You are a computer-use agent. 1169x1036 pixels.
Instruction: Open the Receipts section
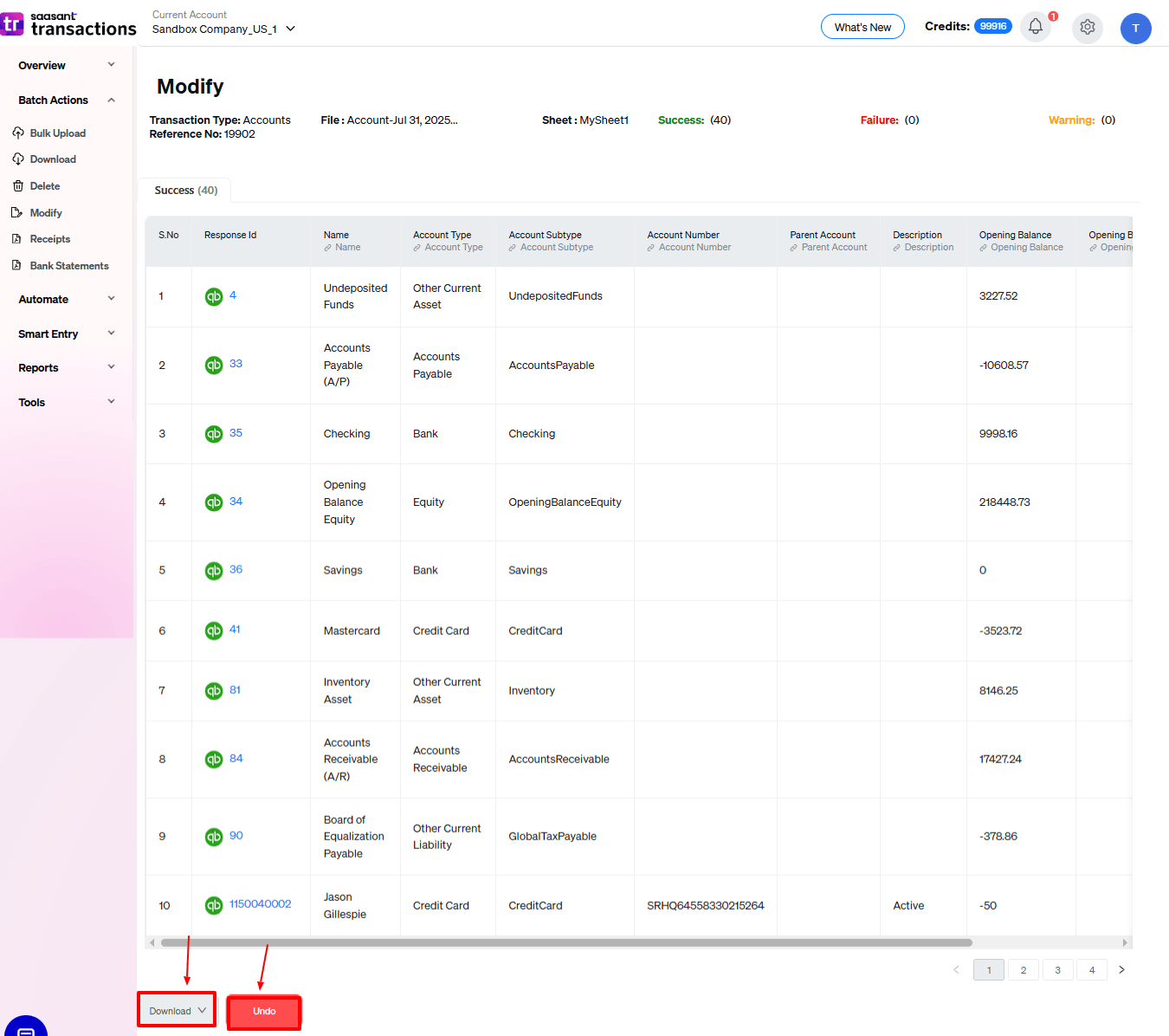click(49, 238)
